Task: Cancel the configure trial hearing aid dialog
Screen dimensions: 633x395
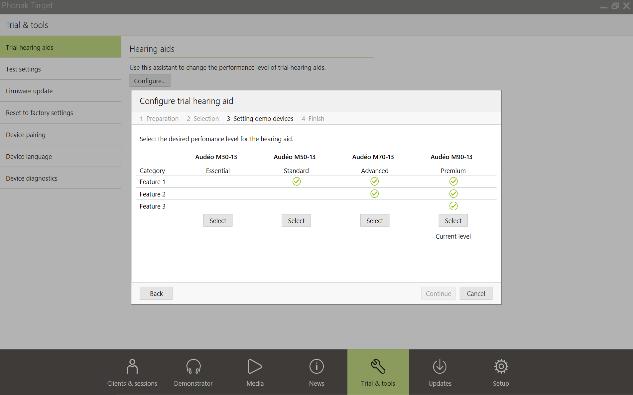Action: (476, 293)
